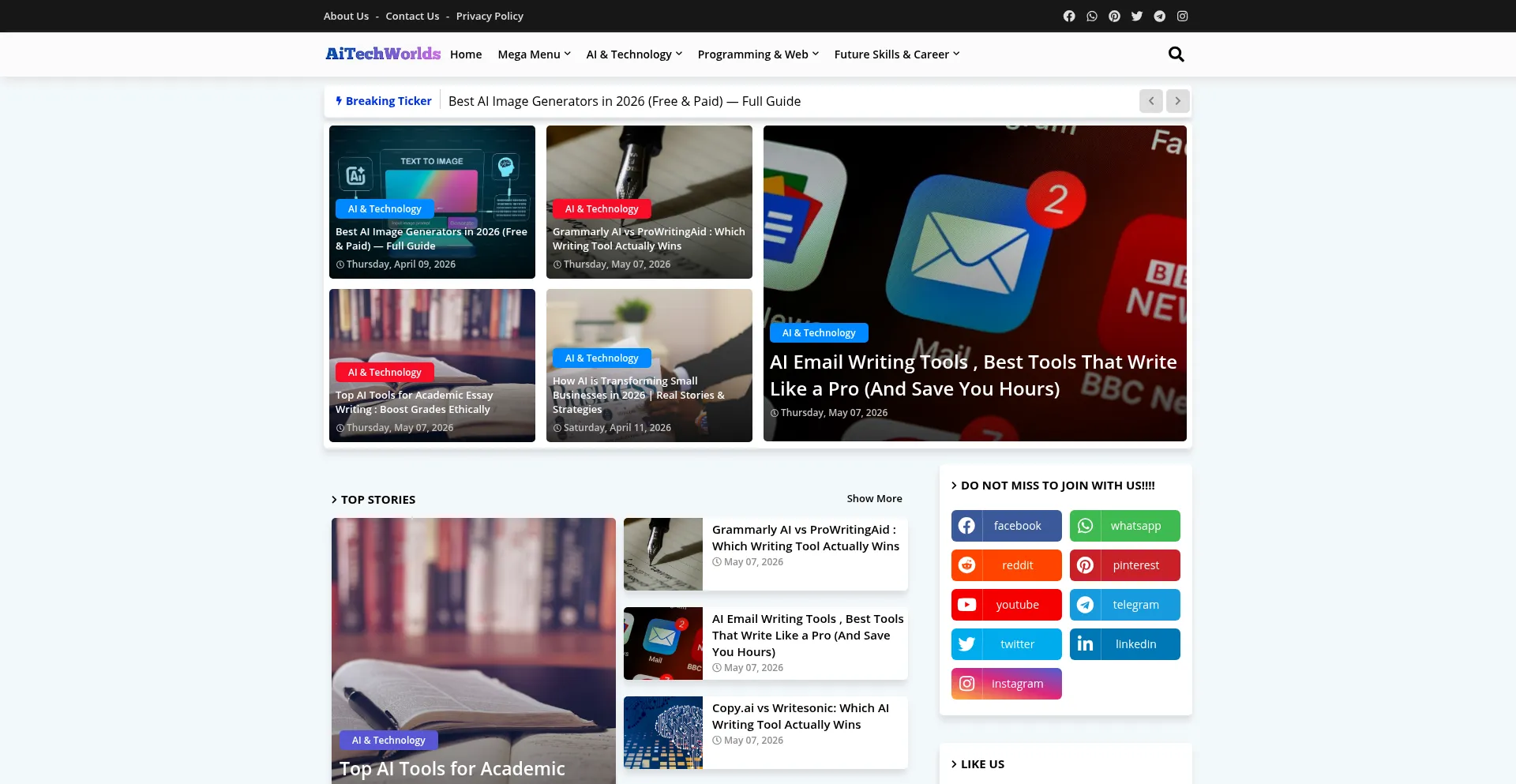Click AI & Technology tag on small businesses card

tap(602, 358)
